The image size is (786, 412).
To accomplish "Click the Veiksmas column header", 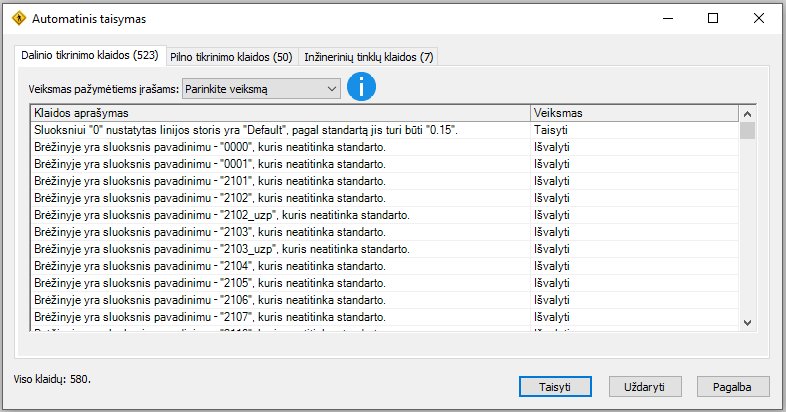I will click(634, 113).
